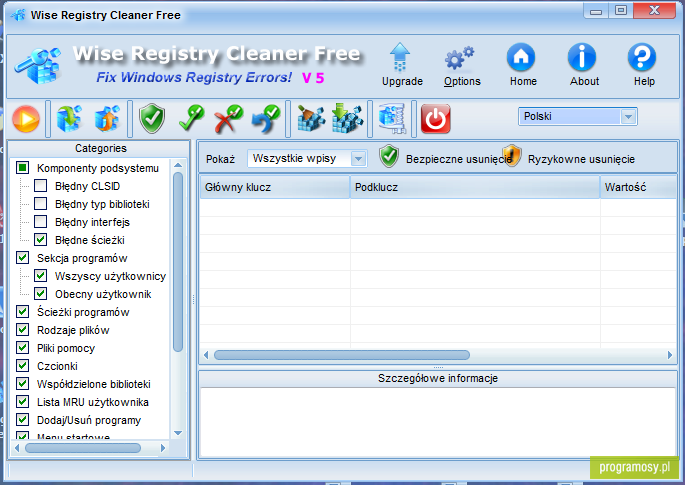Viewport: 685px width, 485px height.
Task: Open the Wszystkie wpisy filter dropdown
Action: pyautogui.click(x=307, y=158)
